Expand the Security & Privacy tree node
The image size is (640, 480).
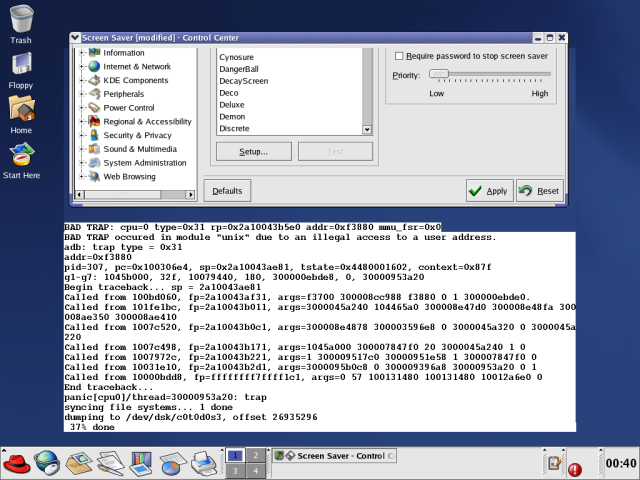tap(81, 135)
